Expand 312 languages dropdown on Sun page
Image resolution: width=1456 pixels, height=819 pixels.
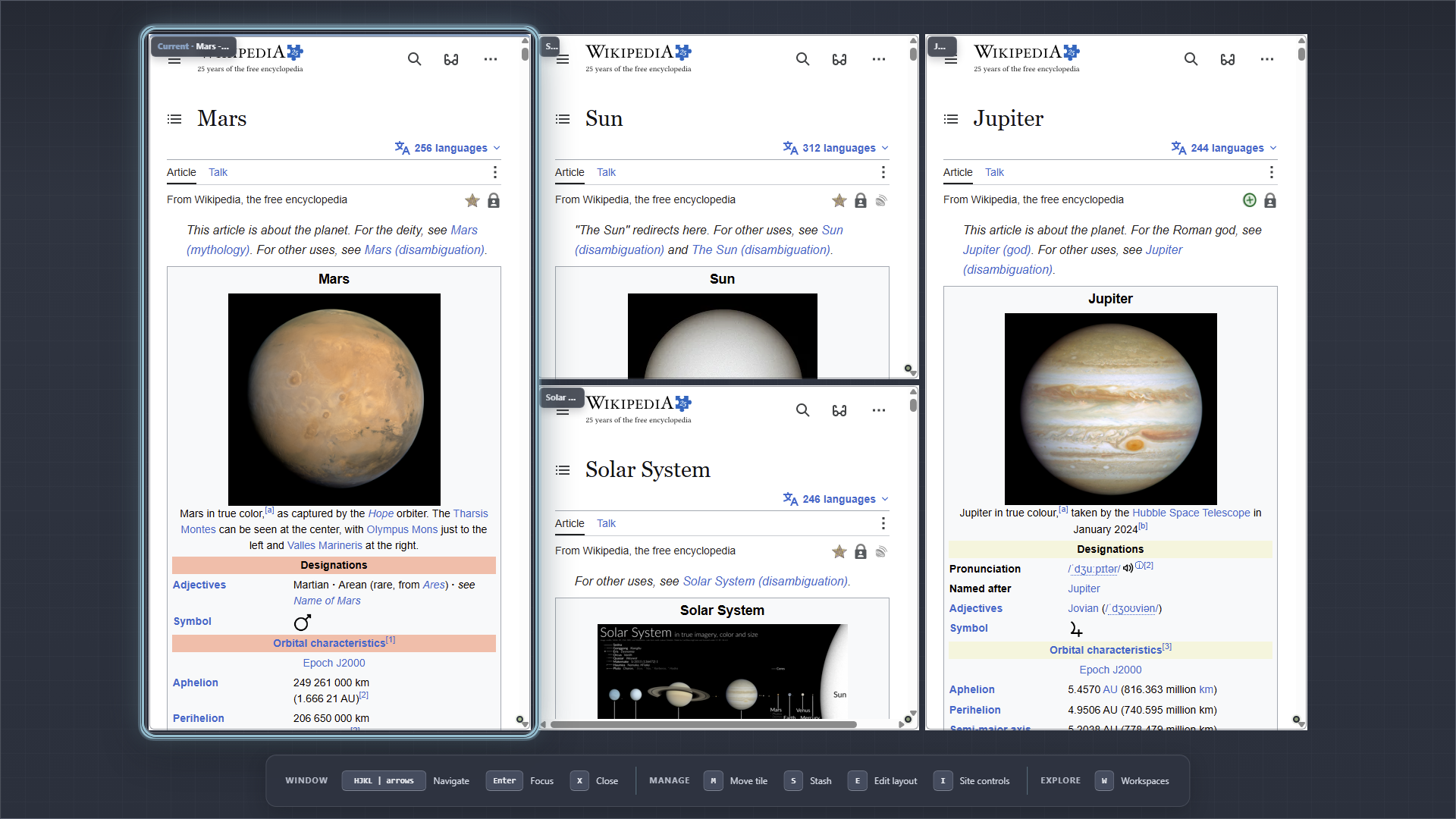coord(836,148)
